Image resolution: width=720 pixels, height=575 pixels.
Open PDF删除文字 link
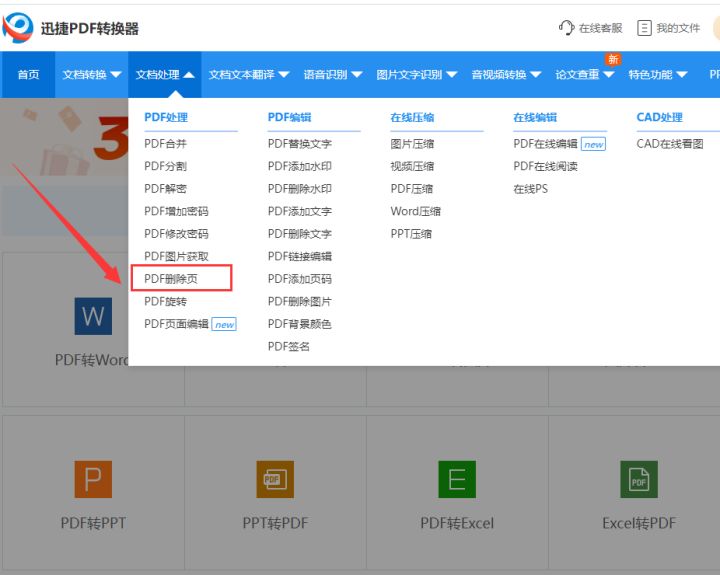click(300, 234)
